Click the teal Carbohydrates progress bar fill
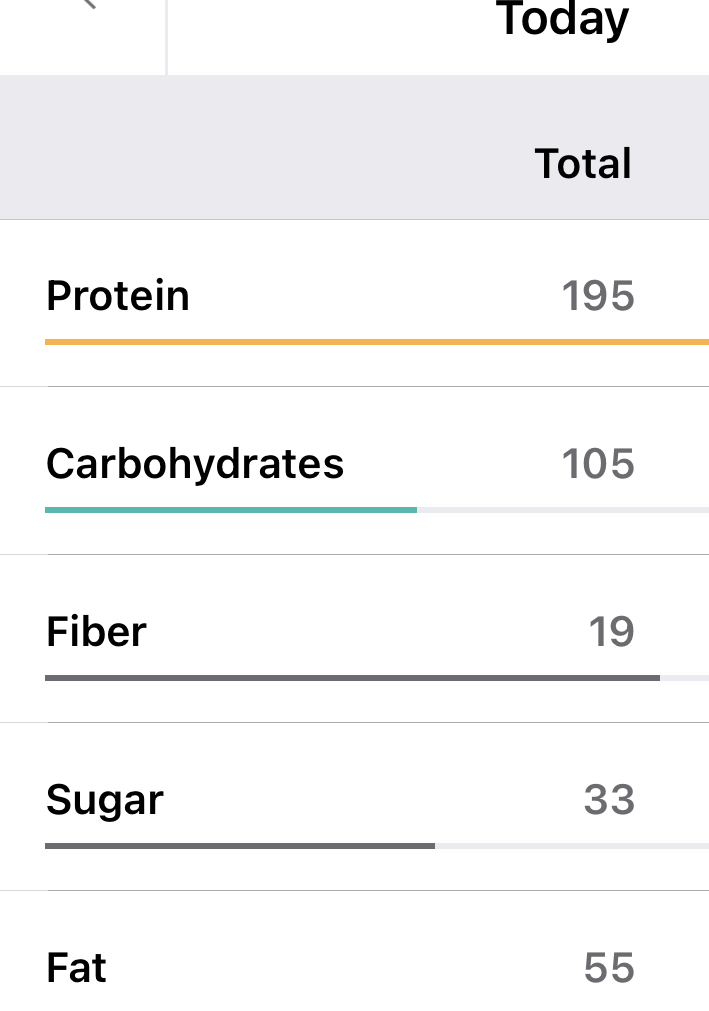Screen dimensions: 709x1011 [x=230, y=510]
